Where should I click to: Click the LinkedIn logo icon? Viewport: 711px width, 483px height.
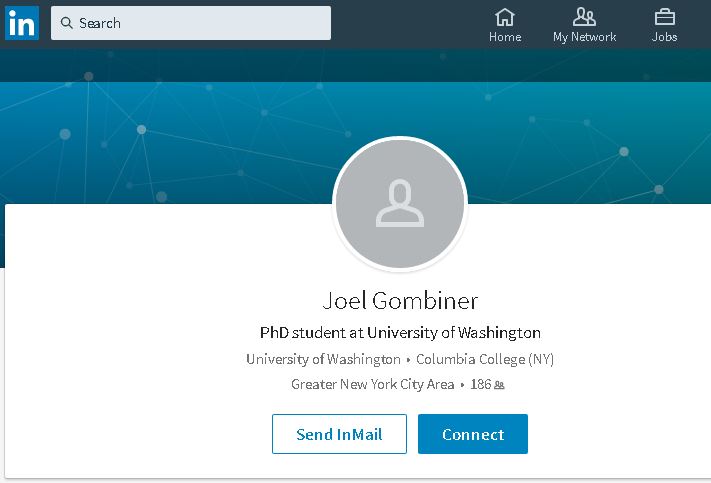21,22
